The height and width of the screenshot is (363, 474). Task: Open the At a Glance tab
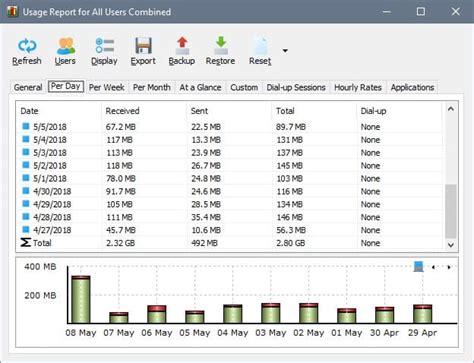click(200, 87)
